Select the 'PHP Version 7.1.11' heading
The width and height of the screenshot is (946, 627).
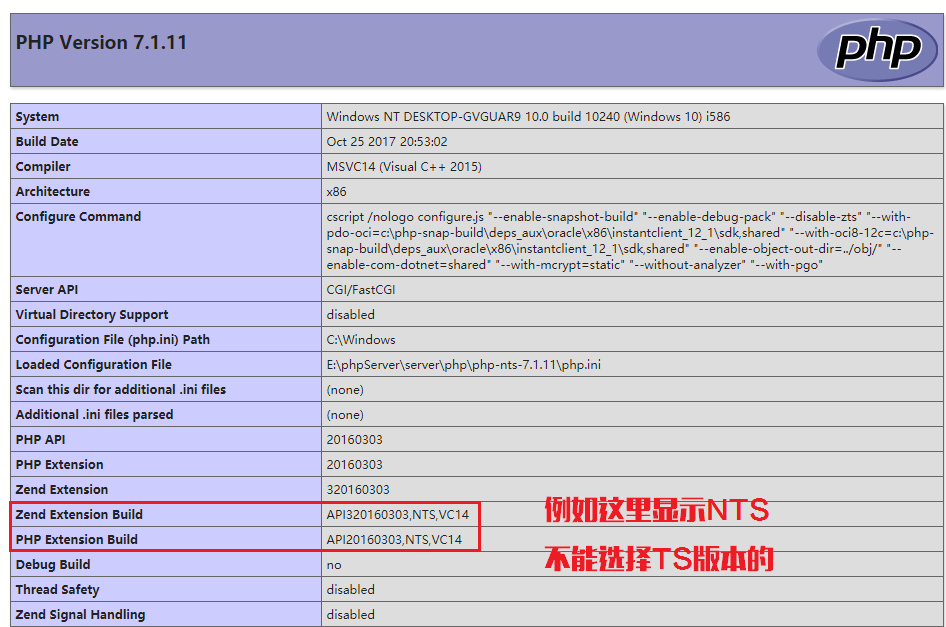[x=101, y=42]
